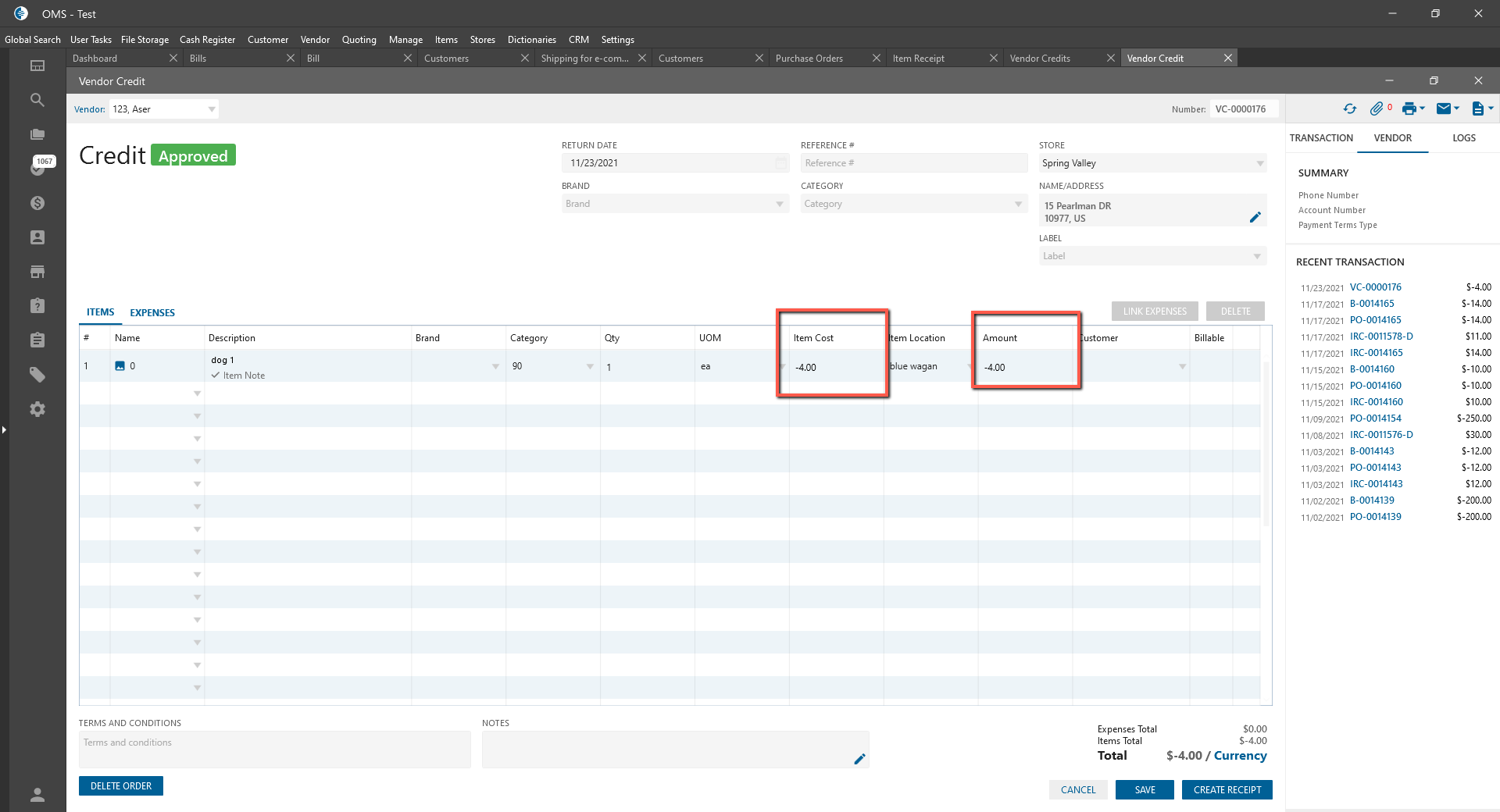Save the vendor credit

(x=1145, y=790)
